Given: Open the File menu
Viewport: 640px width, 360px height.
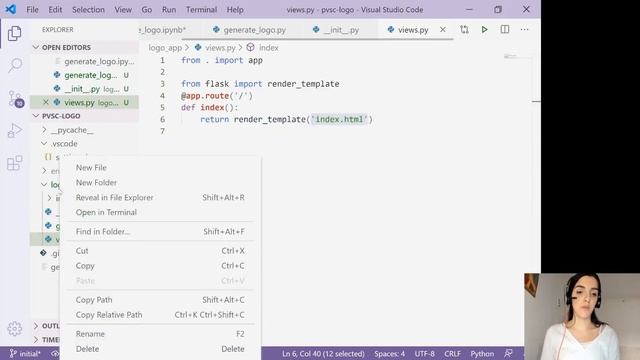Looking at the screenshot, I should [x=32, y=9].
